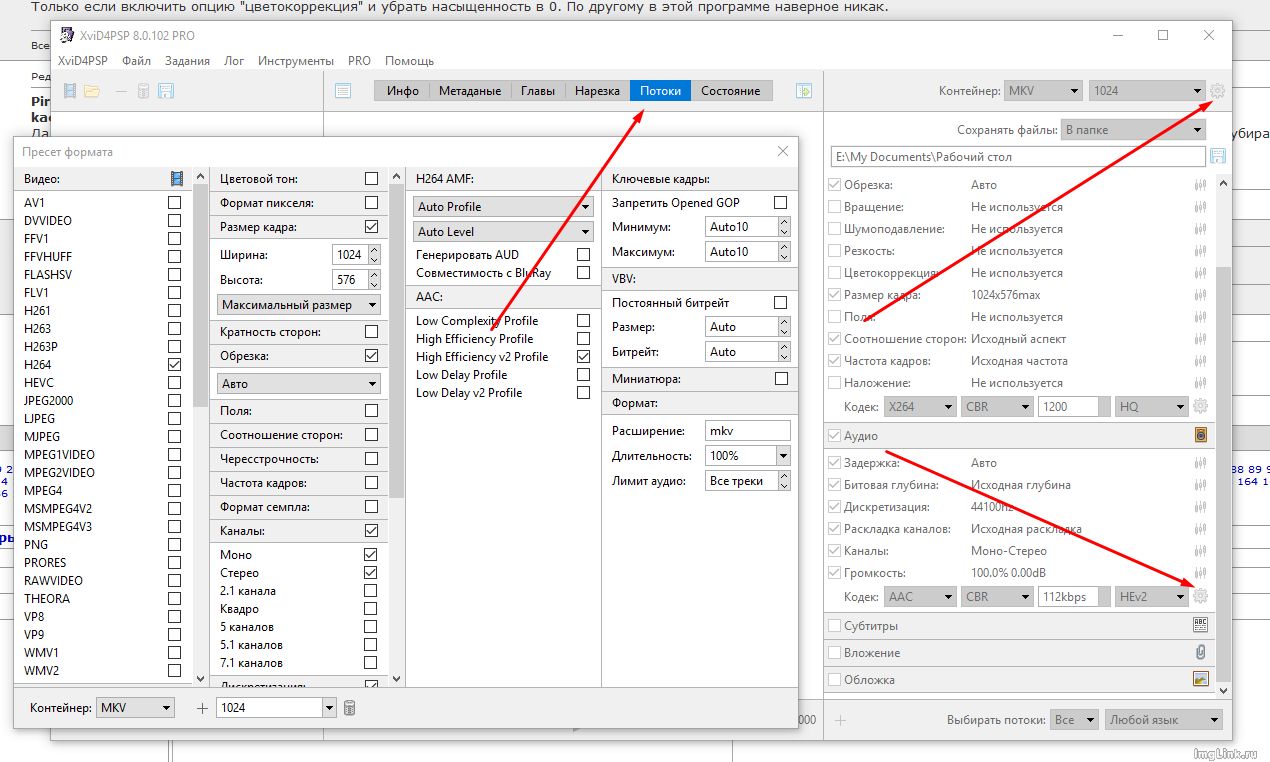This screenshot has height=762, width=1270.
Task: Check the Постоянный битрейт checkbox
Action: (x=781, y=303)
